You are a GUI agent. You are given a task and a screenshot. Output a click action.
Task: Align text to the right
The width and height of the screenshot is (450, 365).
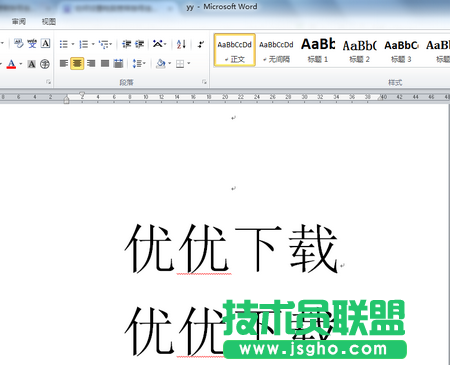click(91, 63)
